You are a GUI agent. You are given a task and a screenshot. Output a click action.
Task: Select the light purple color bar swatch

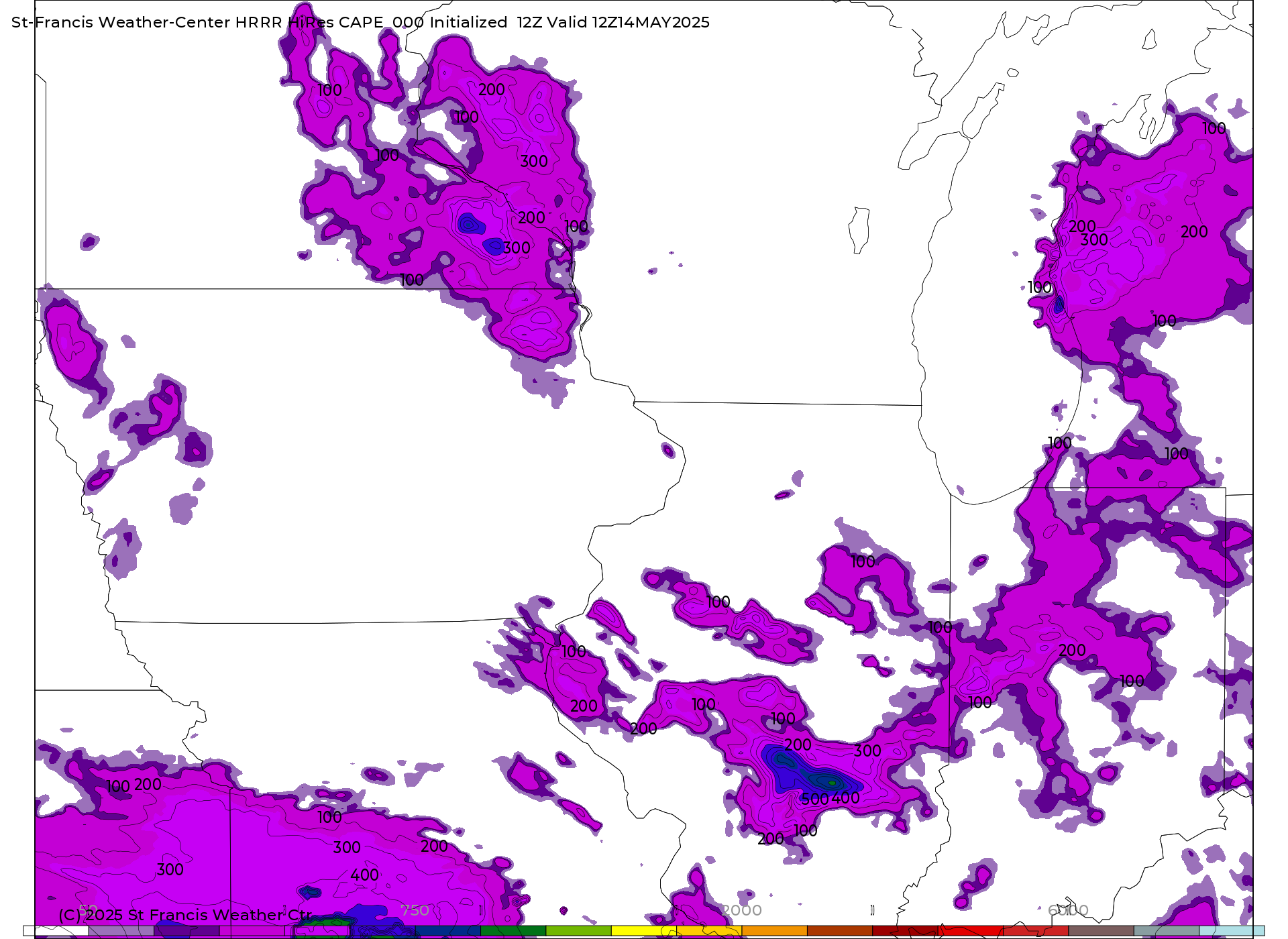tap(121, 931)
